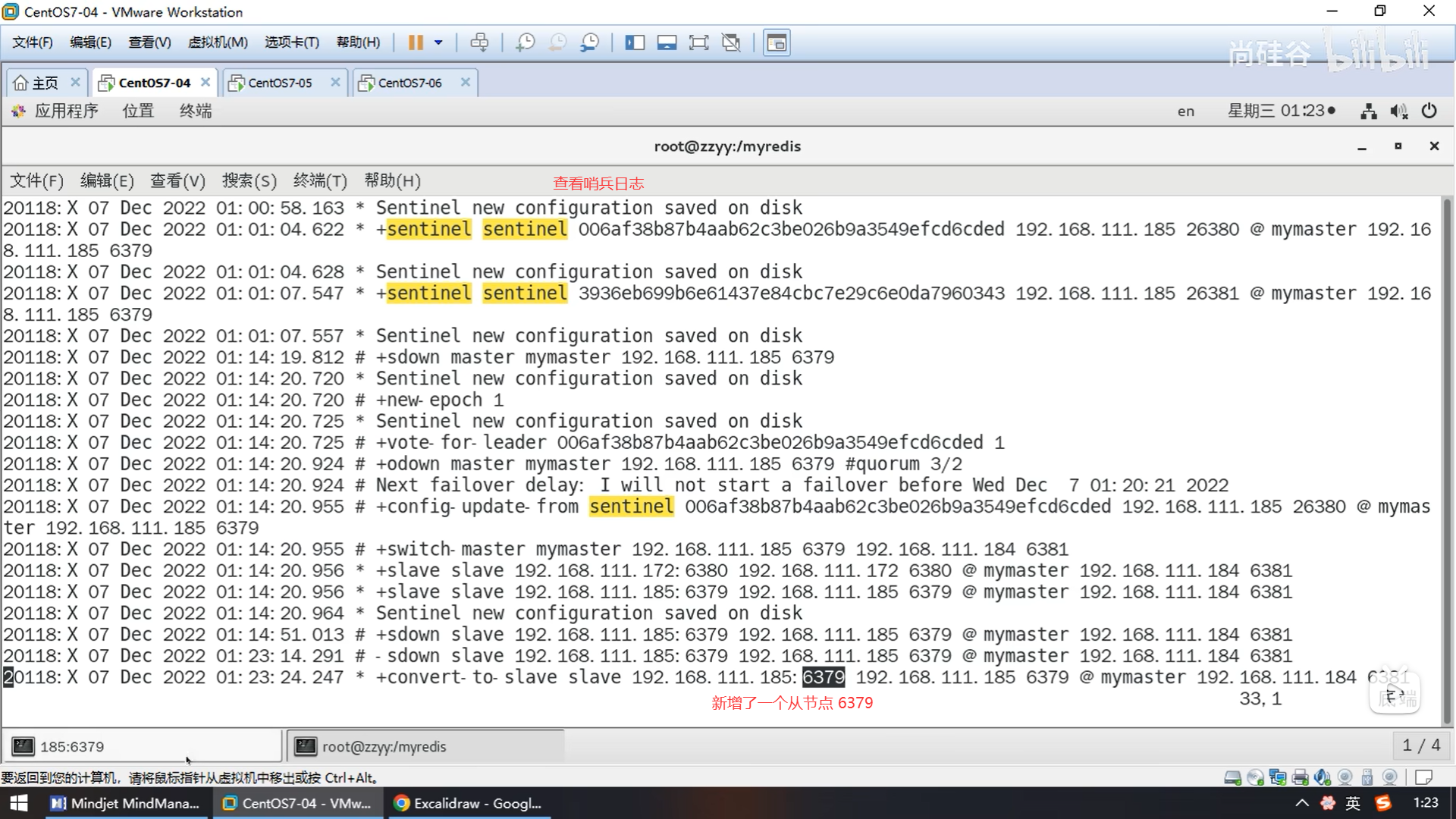This screenshot has height=819, width=1456.
Task: Click the GNOME power button icon
Action: pyautogui.click(x=1429, y=111)
